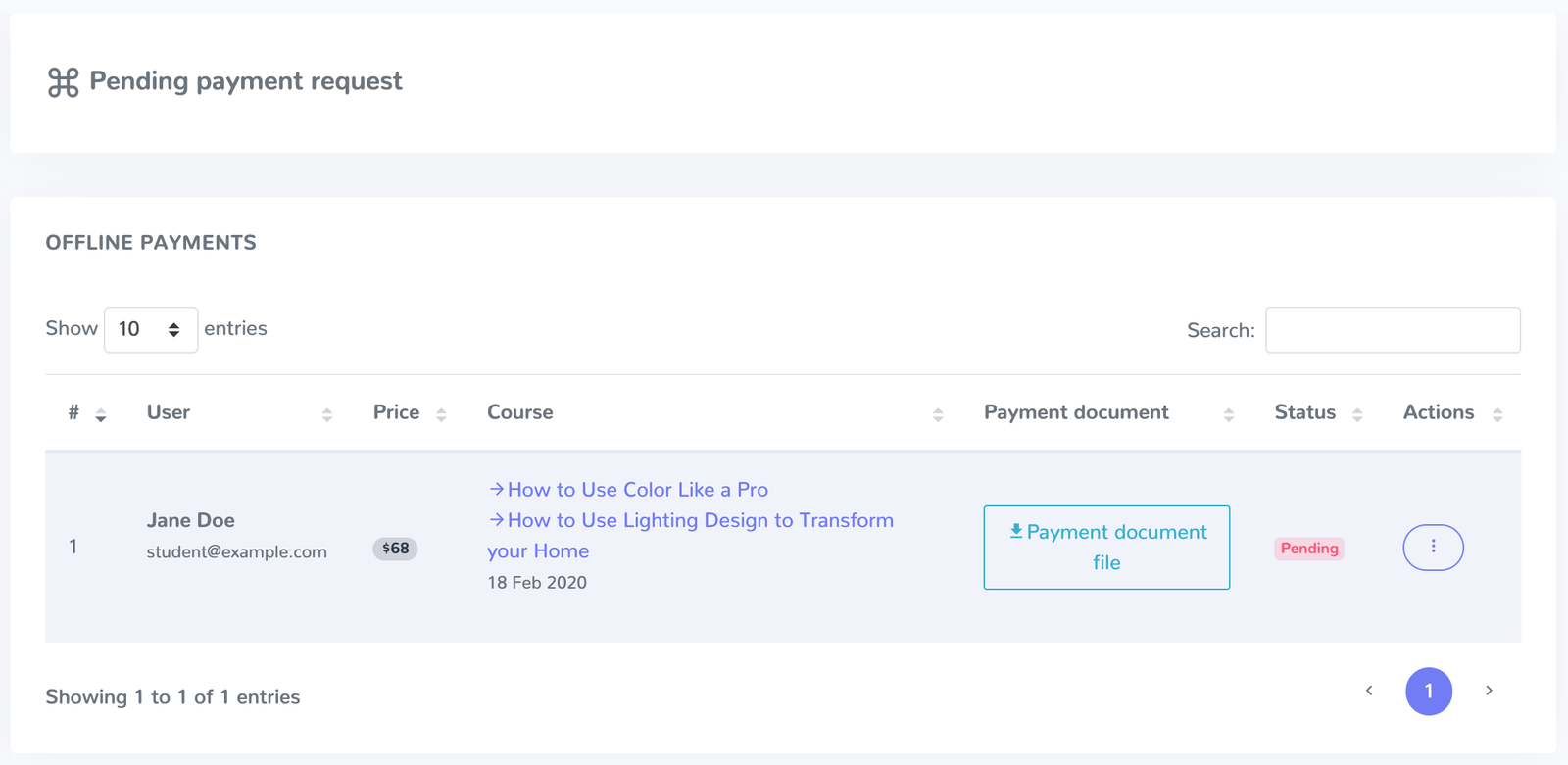1568x765 pixels.
Task: Select page 1 in pagination
Action: [x=1429, y=692]
